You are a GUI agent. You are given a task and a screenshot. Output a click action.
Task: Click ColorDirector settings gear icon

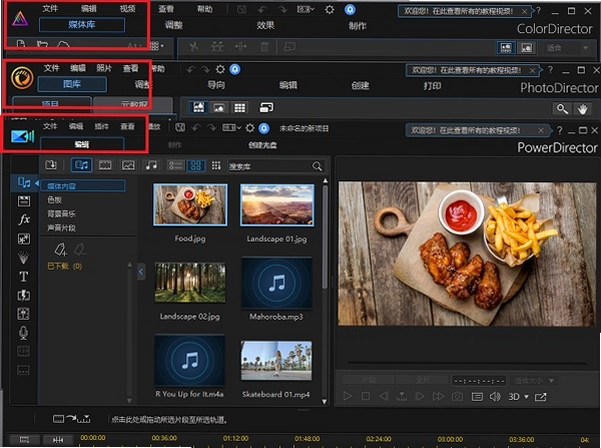(x=329, y=10)
